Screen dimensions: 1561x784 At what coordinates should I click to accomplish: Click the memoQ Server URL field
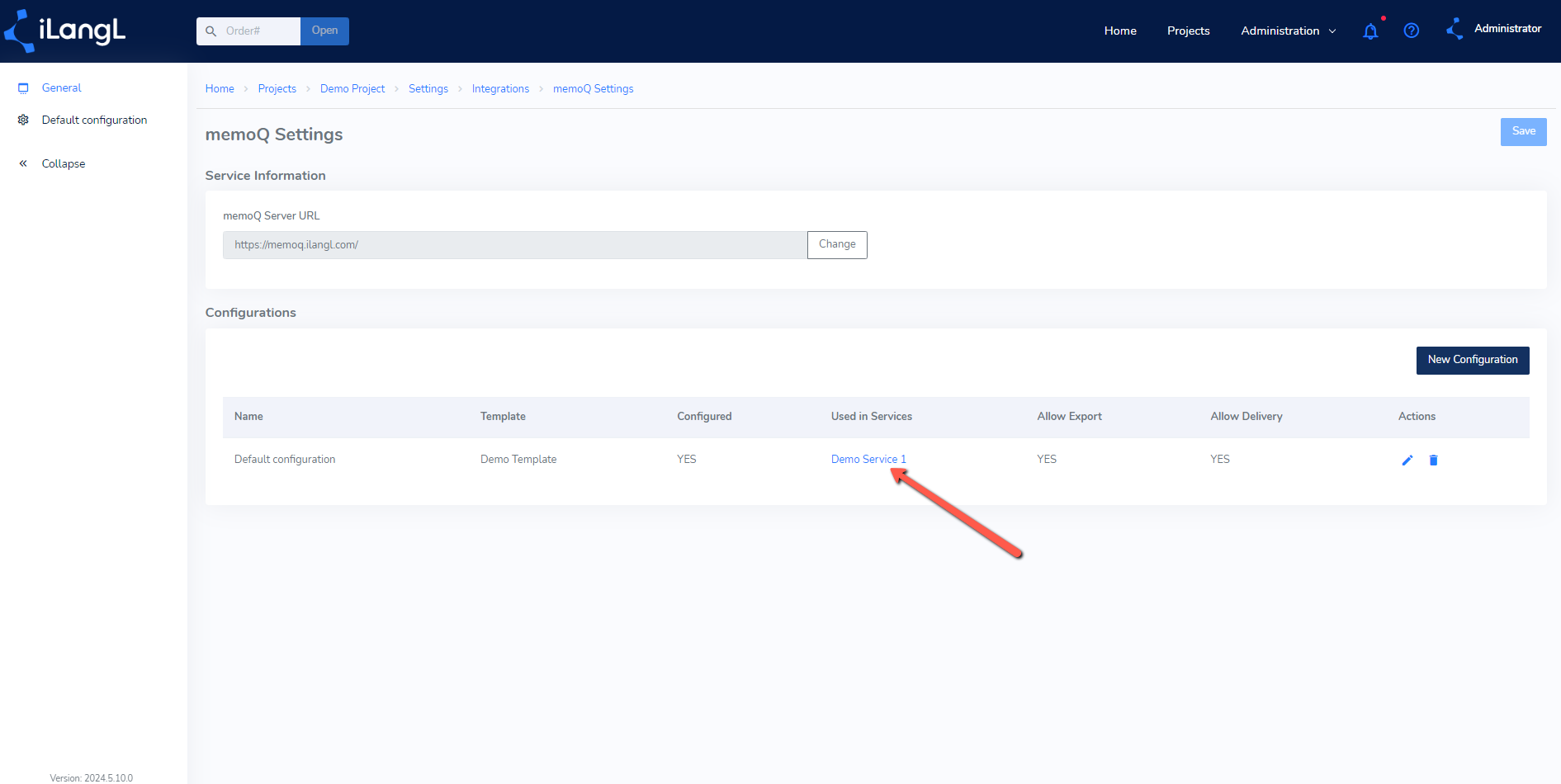[x=515, y=245]
